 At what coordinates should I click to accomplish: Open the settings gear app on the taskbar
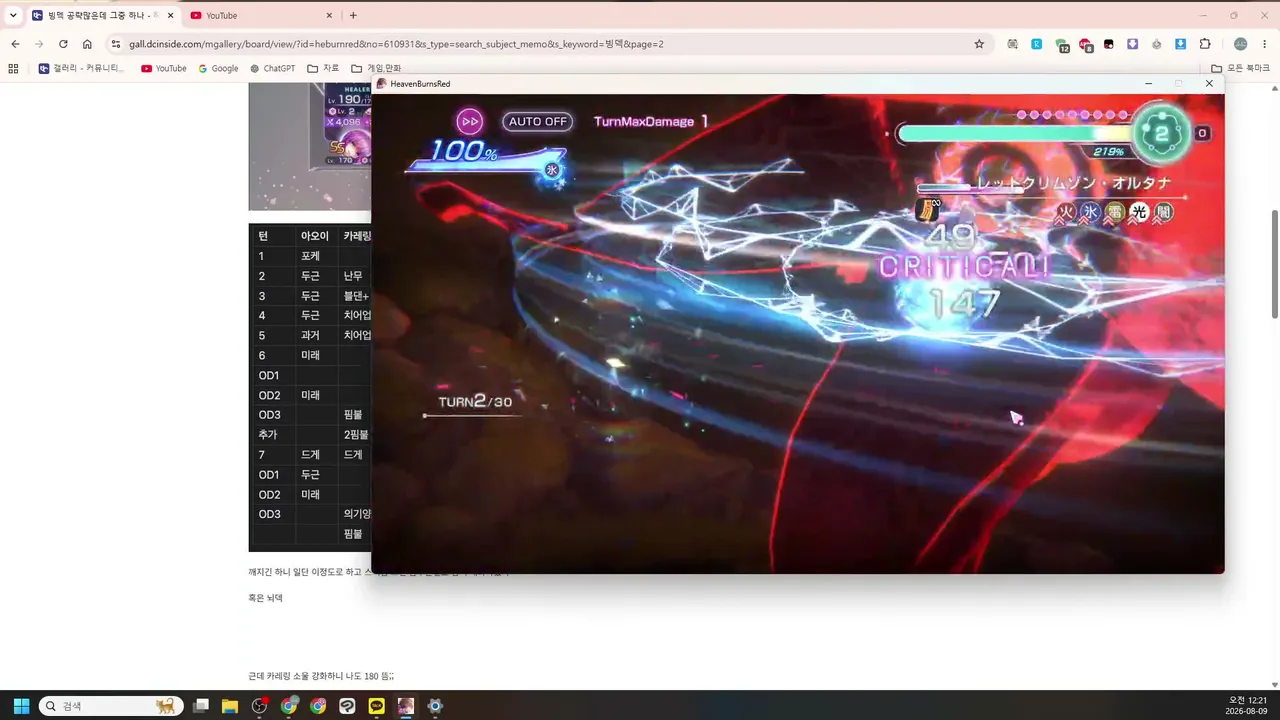[x=435, y=706]
